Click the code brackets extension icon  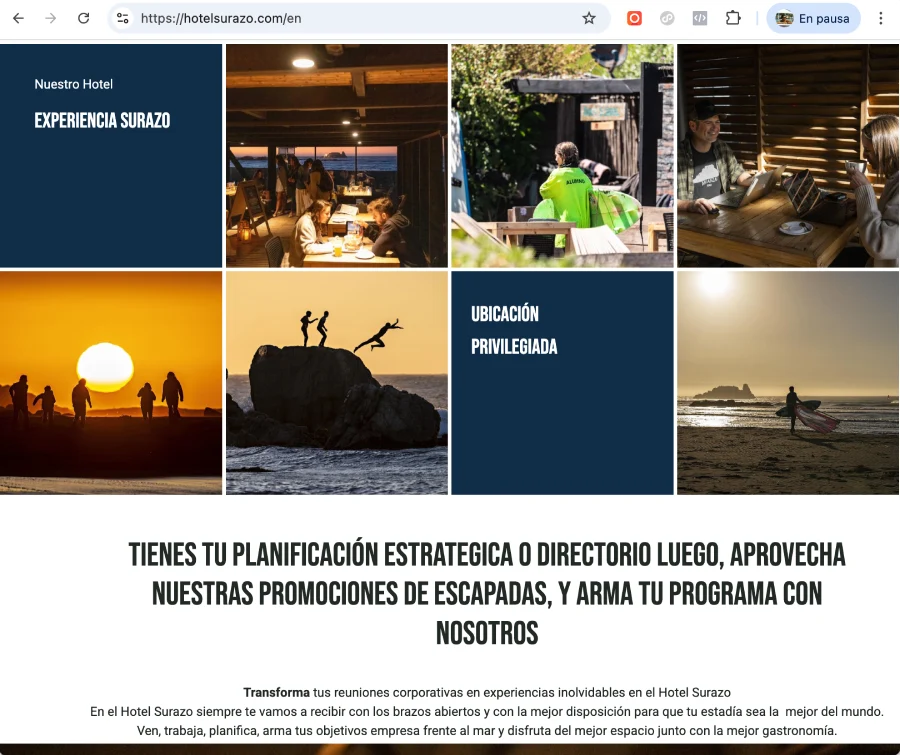point(700,18)
